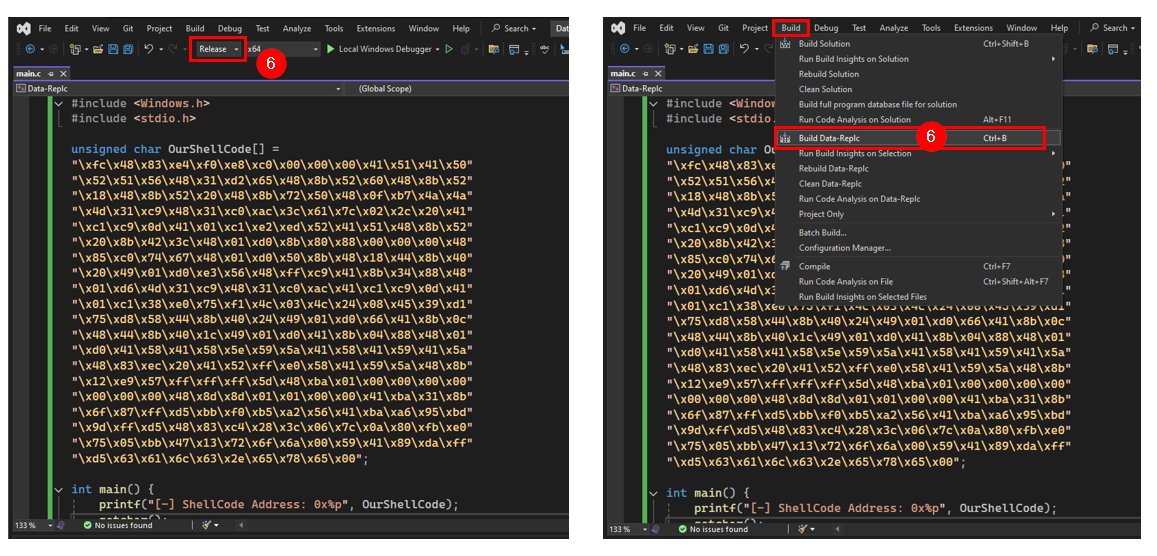Open Run Build Insights on Selection submenu

click(x=919, y=153)
